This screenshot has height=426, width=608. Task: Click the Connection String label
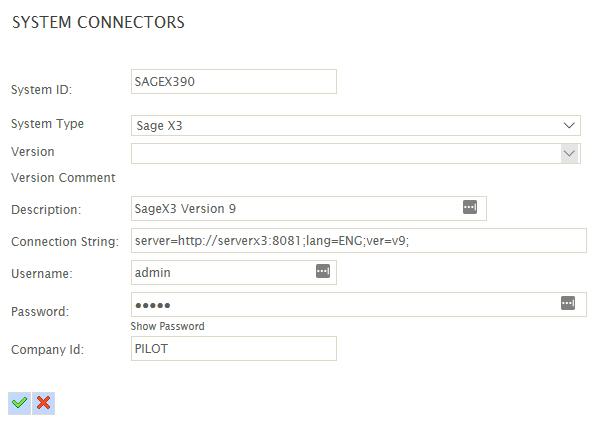tap(64, 242)
